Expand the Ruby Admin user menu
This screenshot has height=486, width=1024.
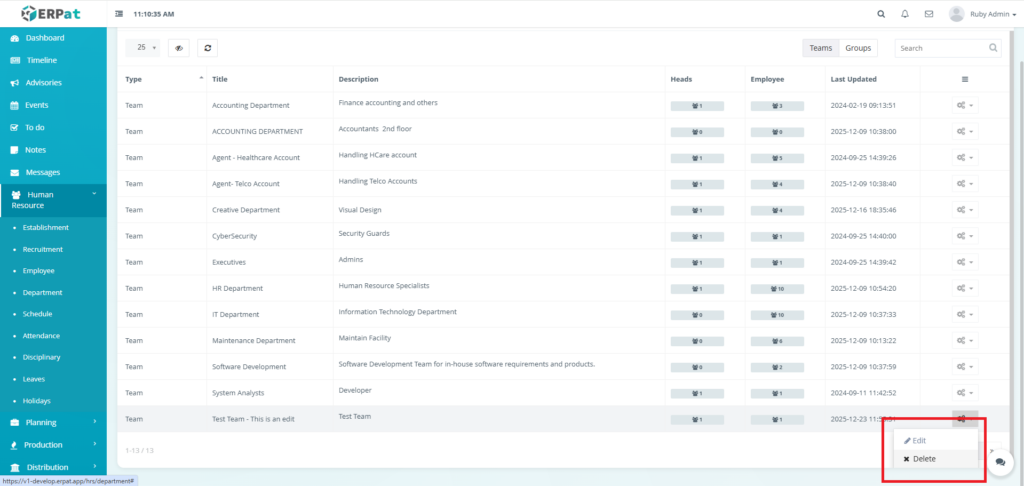pos(985,14)
